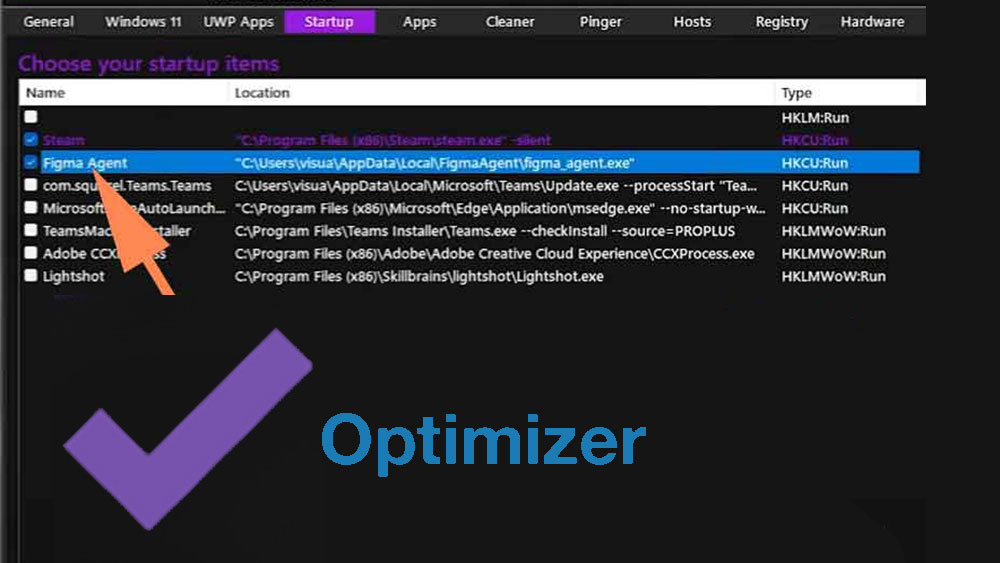
Task: Click HKLMWoW:Run type of Lightshot row
Action: coord(834,276)
